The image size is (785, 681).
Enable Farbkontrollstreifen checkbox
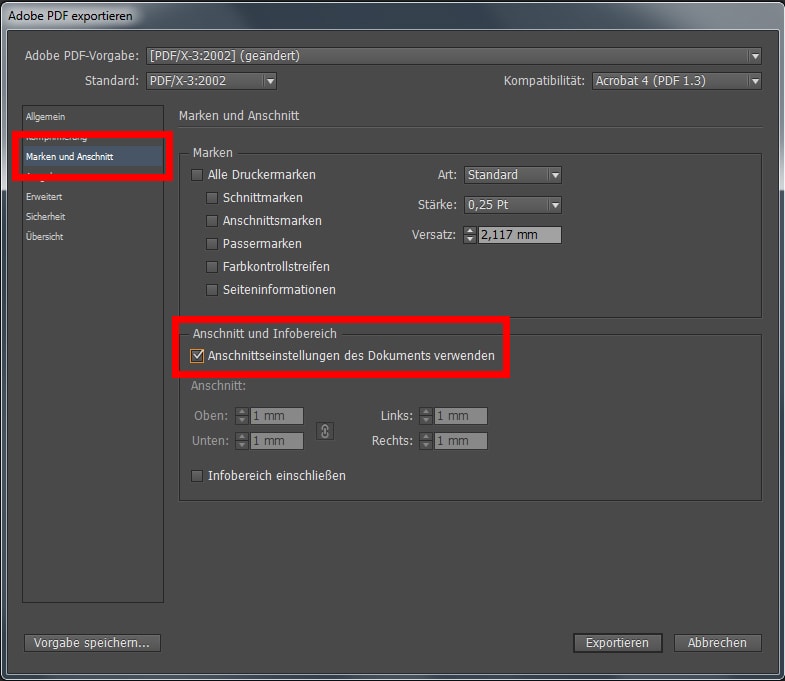212,267
